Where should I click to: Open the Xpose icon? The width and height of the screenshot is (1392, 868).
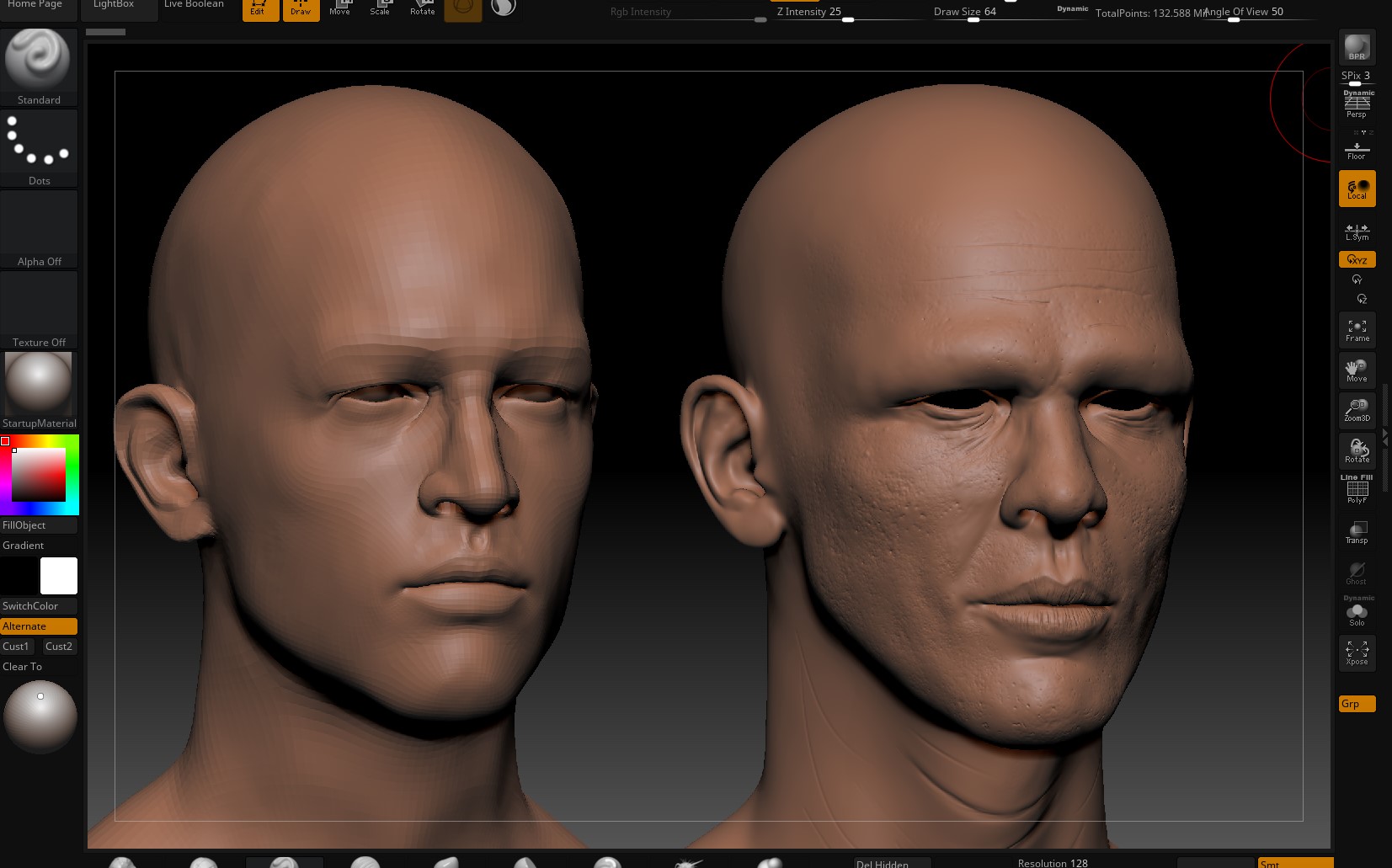pyautogui.click(x=1357, y=652)
